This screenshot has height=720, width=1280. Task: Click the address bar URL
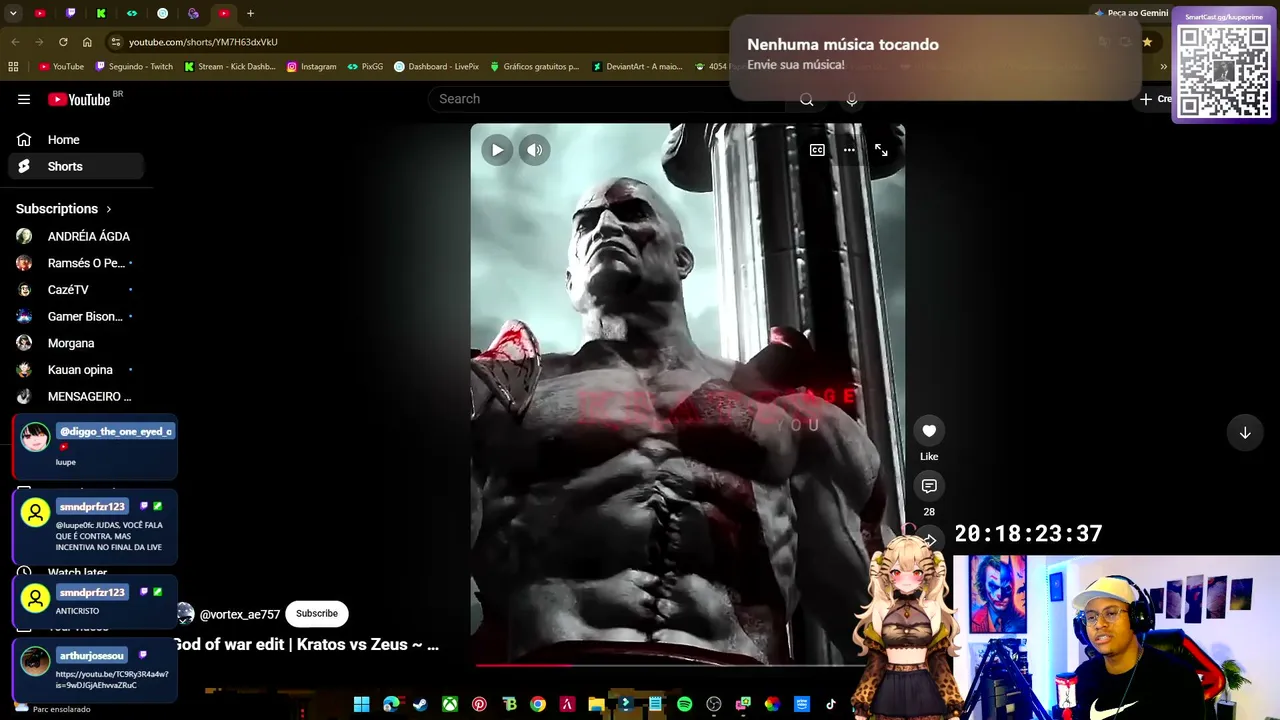pos(203,42)
